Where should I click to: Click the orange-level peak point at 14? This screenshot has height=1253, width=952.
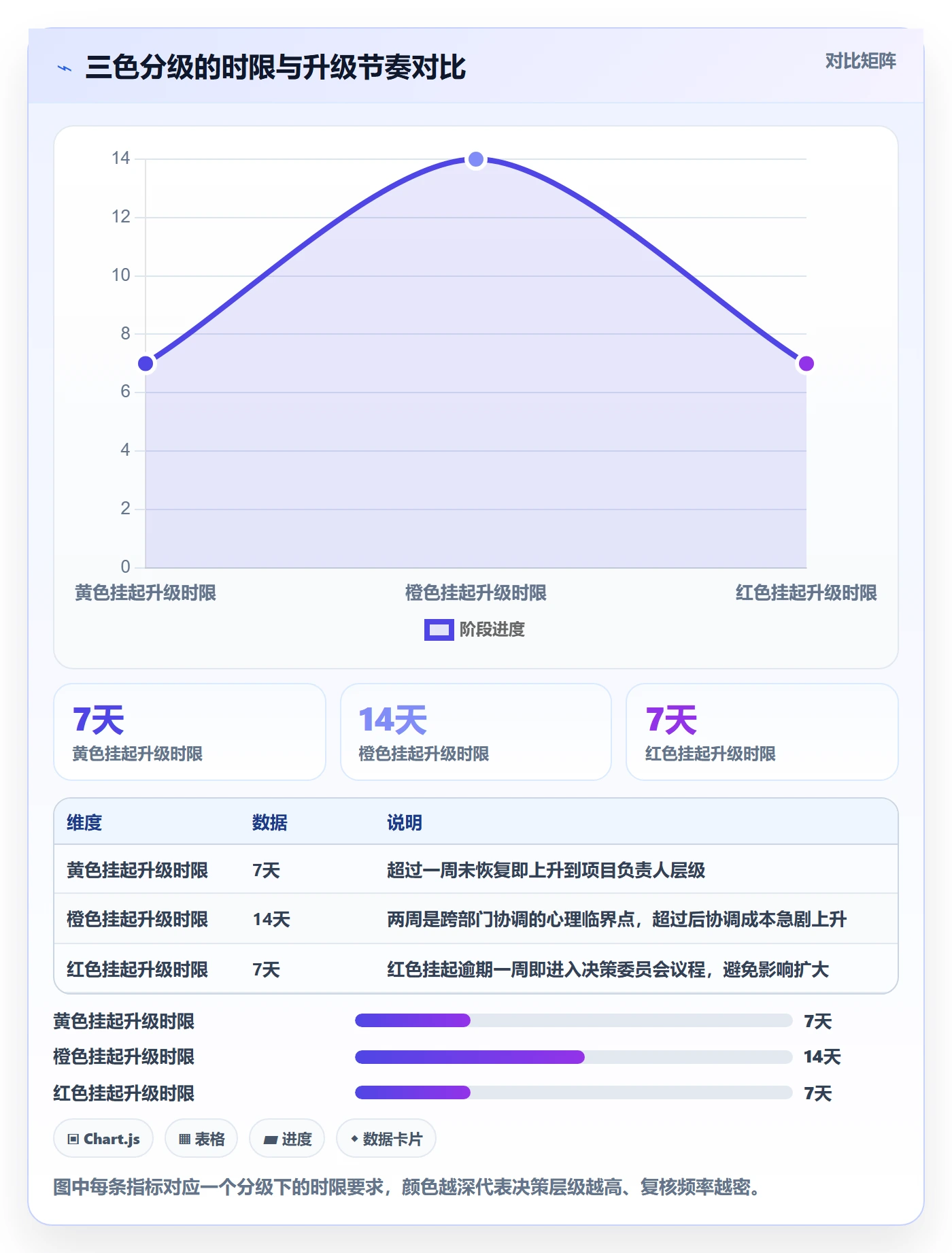point(476,159)
